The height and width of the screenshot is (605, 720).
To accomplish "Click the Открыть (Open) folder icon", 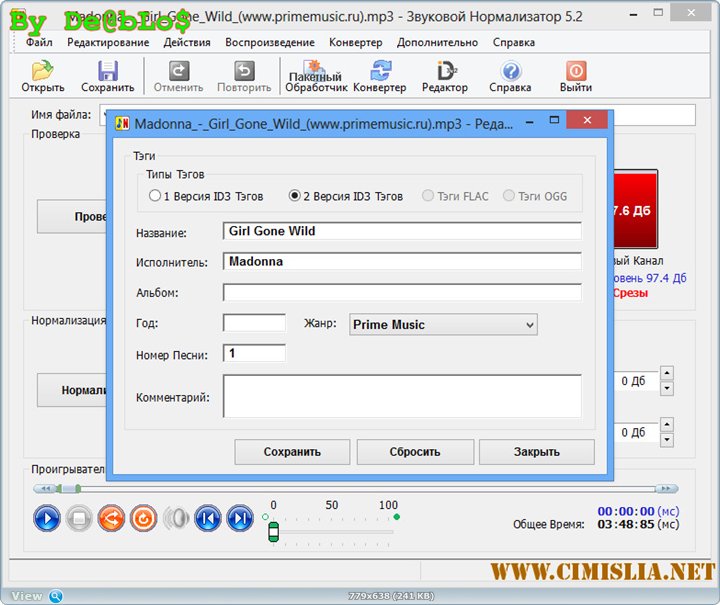I will 42,71.
